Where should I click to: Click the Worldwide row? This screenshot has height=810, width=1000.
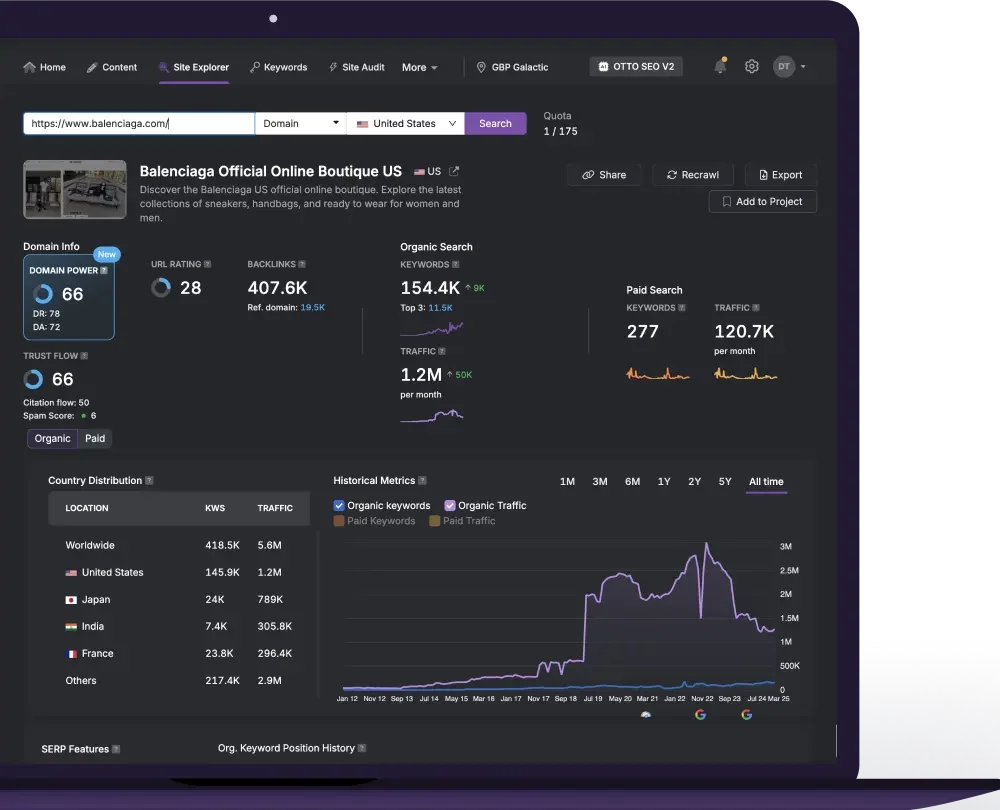[179, 545]
